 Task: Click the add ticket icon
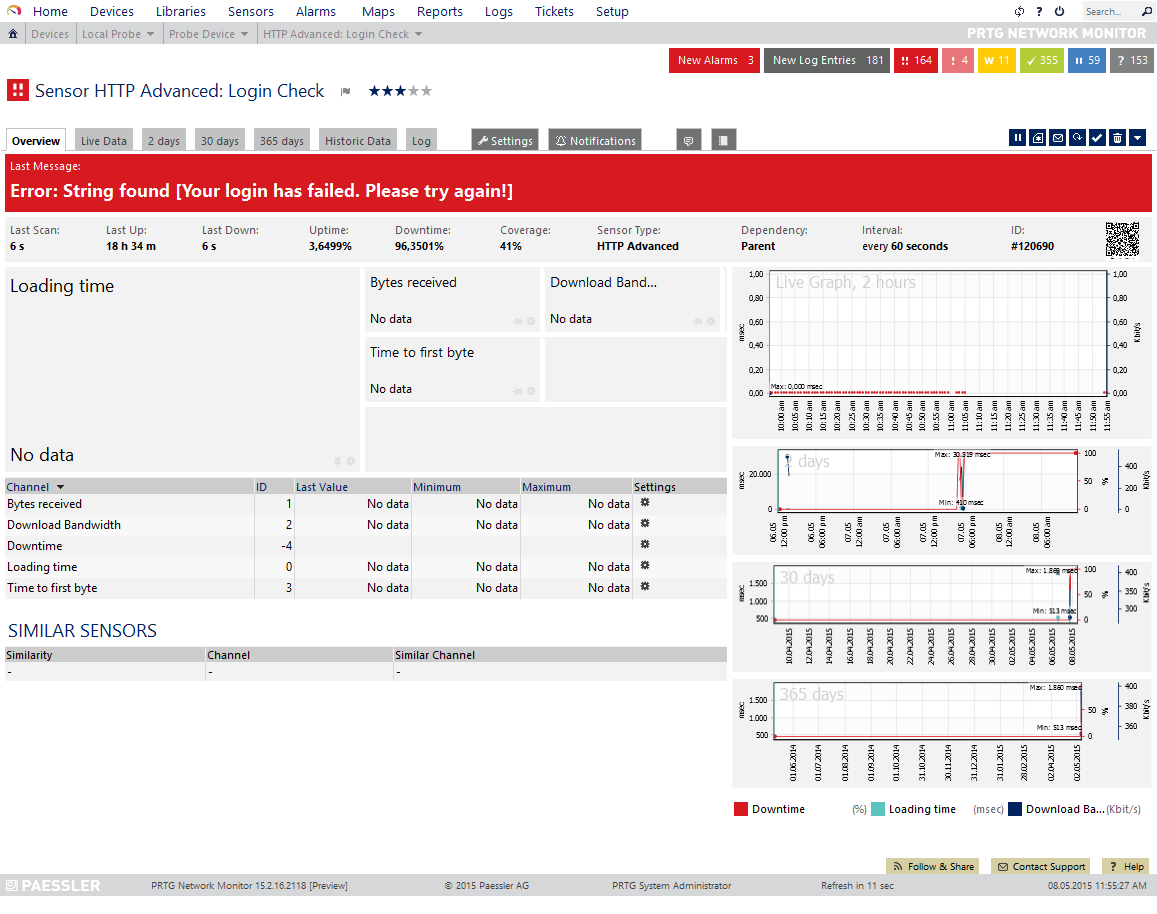[x=1037, y=137]
